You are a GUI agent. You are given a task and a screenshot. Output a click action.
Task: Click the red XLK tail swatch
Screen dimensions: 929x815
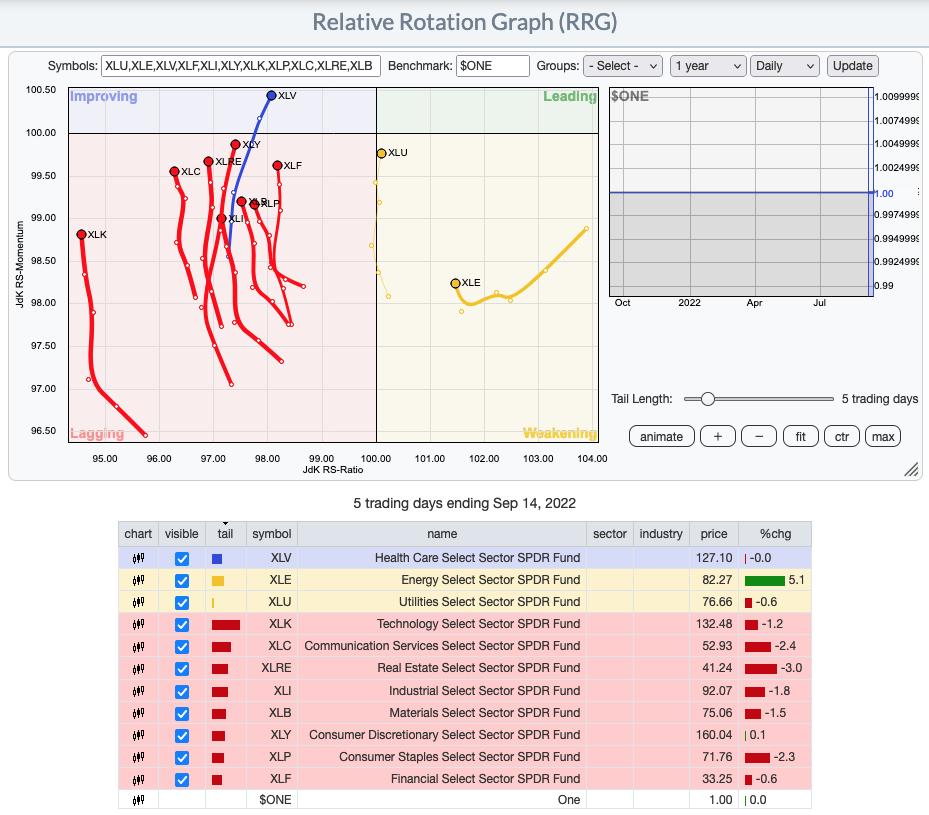(x=226, y=625)
